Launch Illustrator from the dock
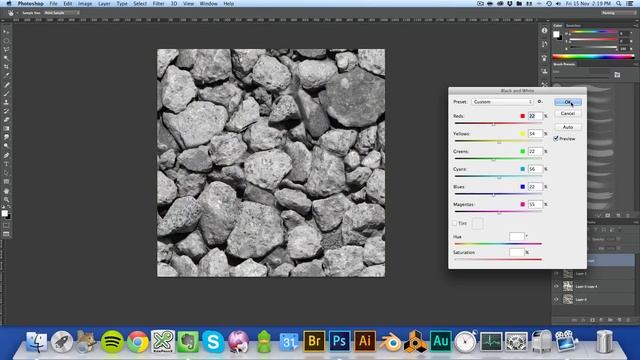 (365, 341)
